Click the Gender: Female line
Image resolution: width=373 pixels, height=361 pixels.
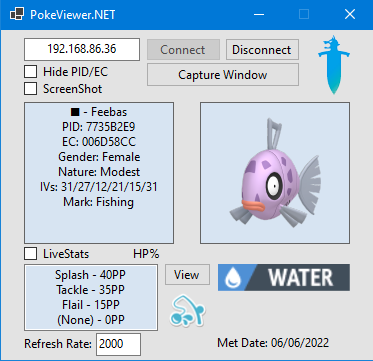99,157
